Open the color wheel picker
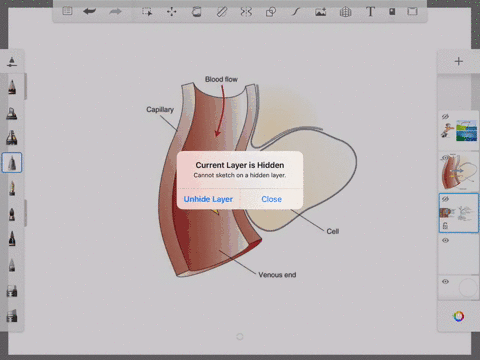 (x=459, y=316)
